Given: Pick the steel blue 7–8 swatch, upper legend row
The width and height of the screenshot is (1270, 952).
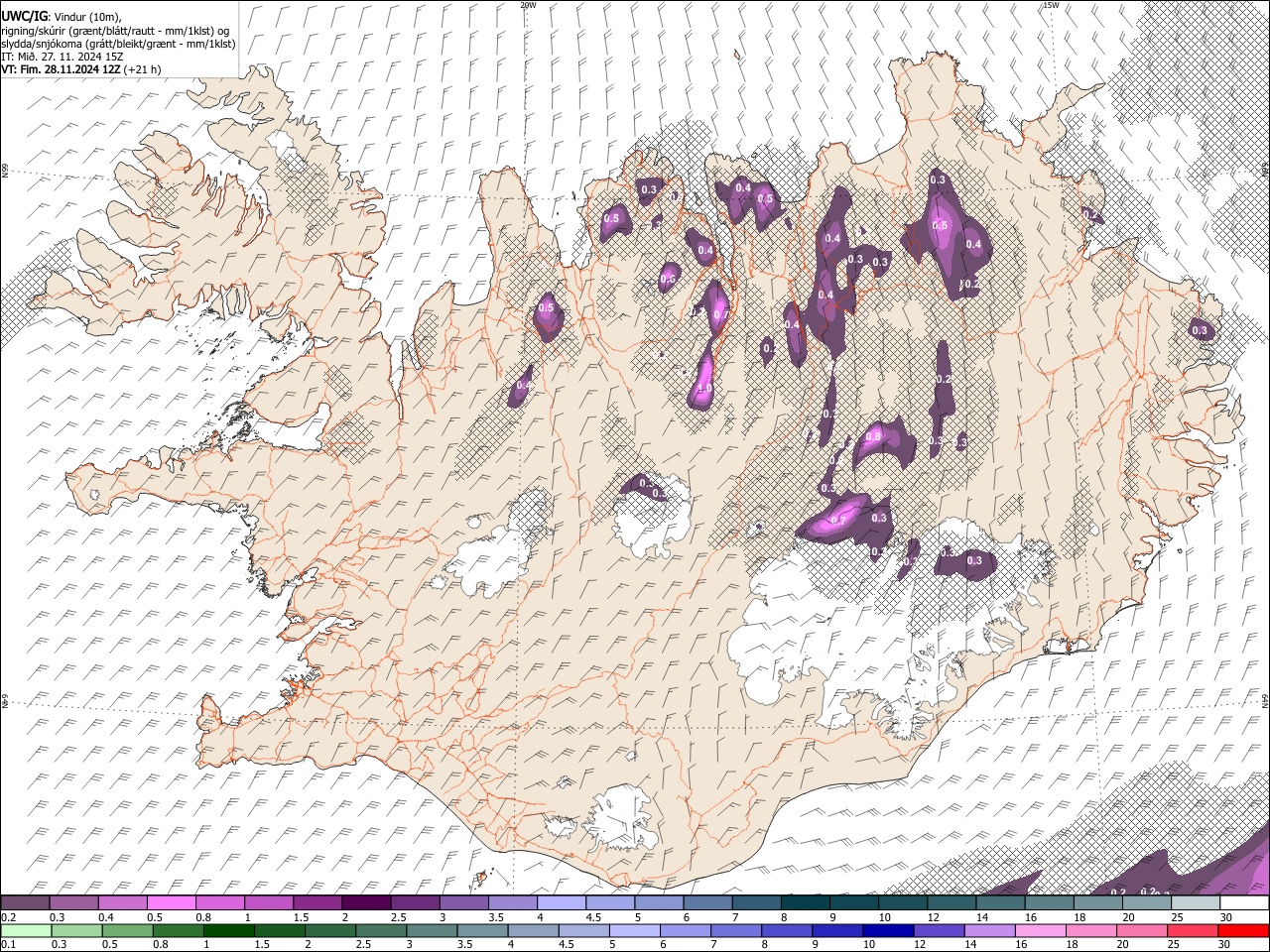Looking at the screenshot, I should 755,902.
